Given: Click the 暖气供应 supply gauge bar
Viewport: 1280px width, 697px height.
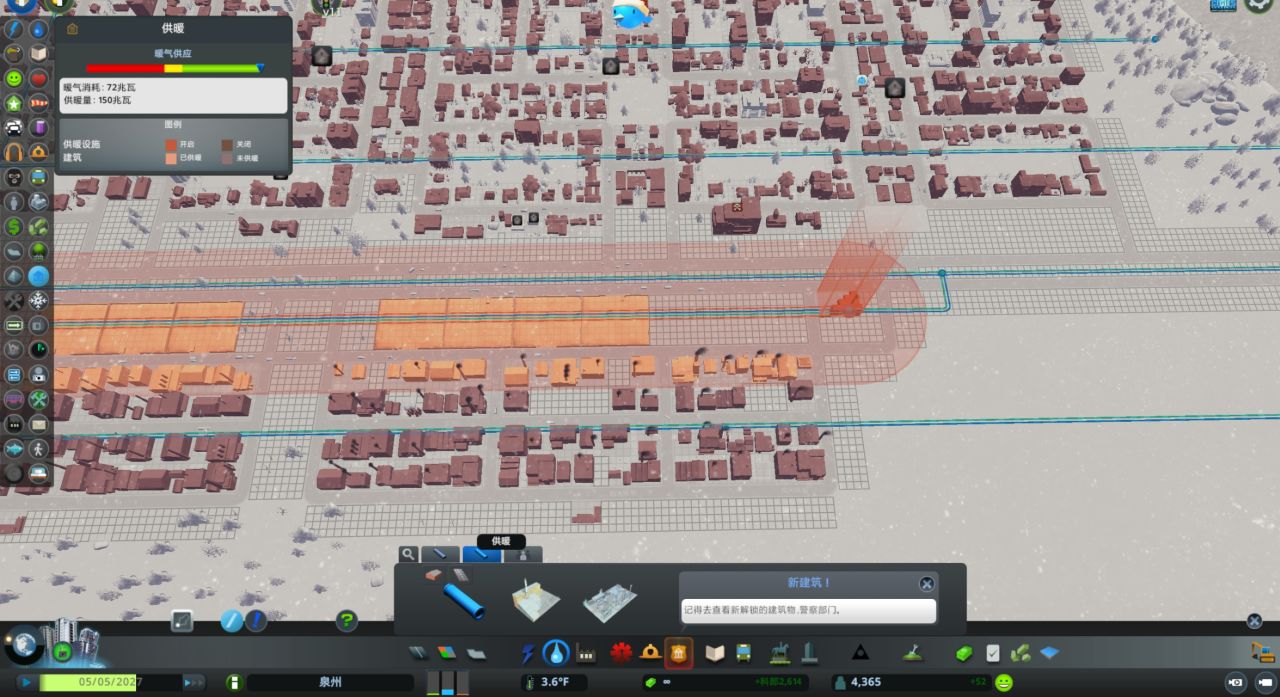Looking at the screenshot, I should (x=173, y=69).
